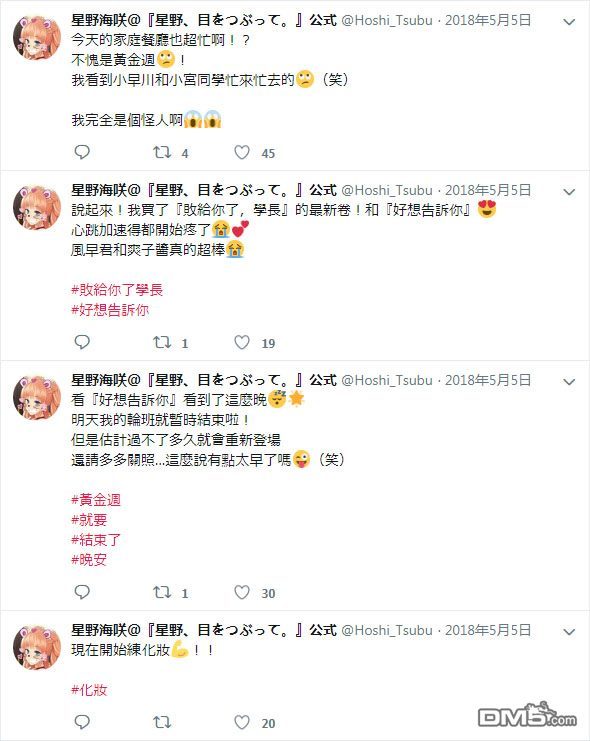
Task: Retweet the tweet with 30 likes
Action: 162,592
